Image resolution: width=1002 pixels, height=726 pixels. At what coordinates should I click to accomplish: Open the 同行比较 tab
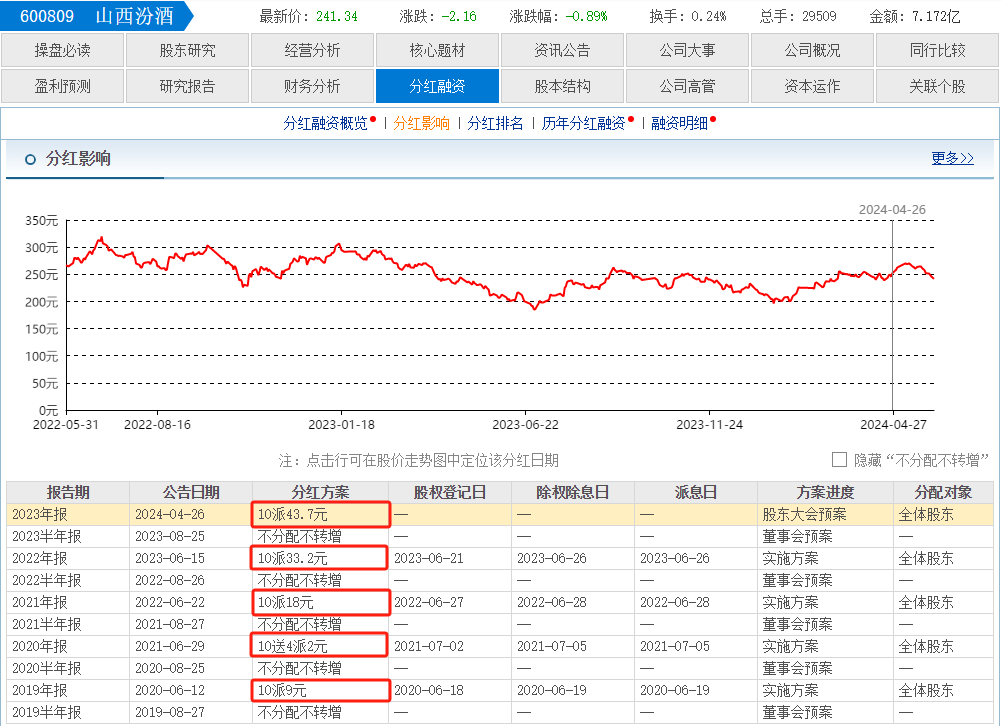point(937,50)
